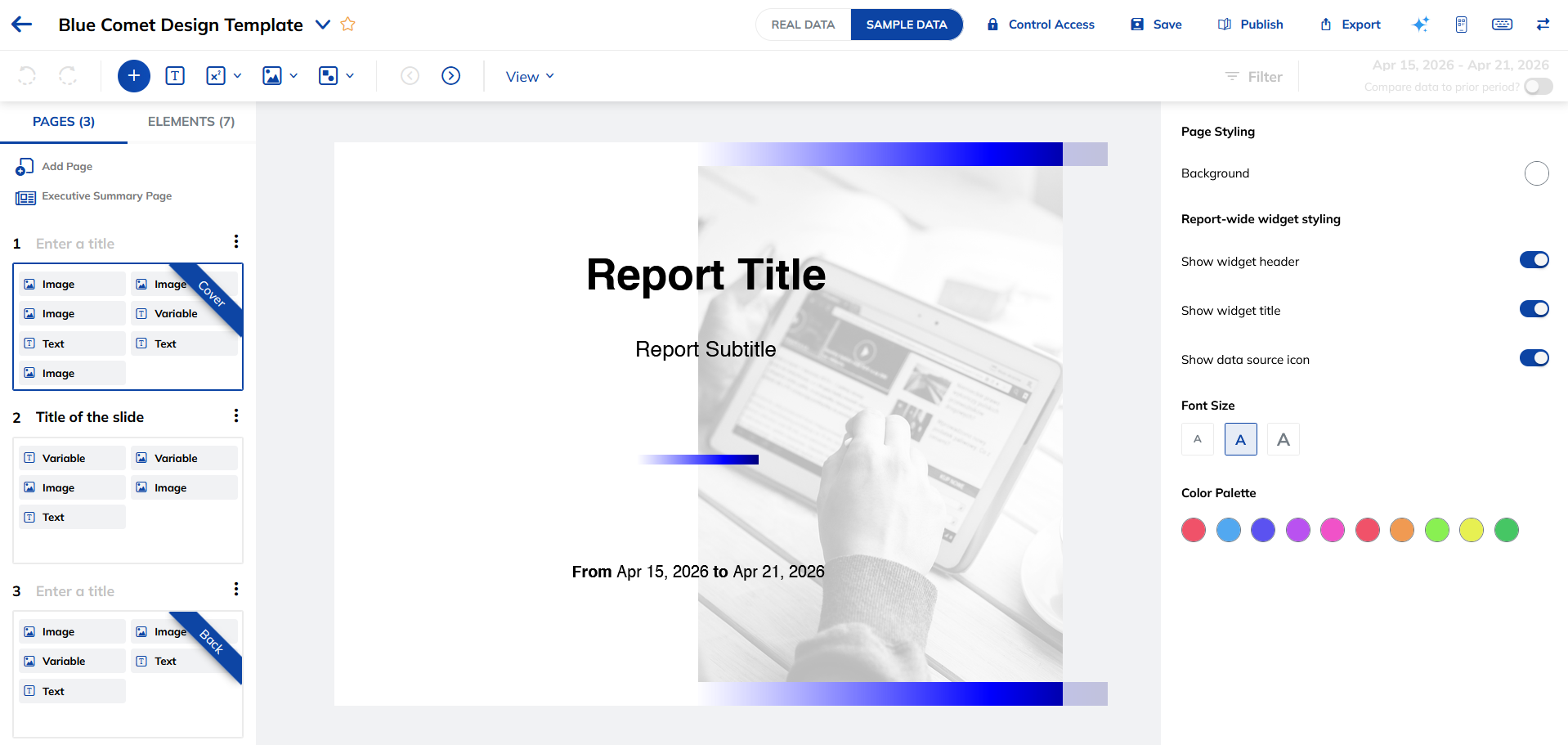Switch to SAMPLE DATA mode

point(907,25)
